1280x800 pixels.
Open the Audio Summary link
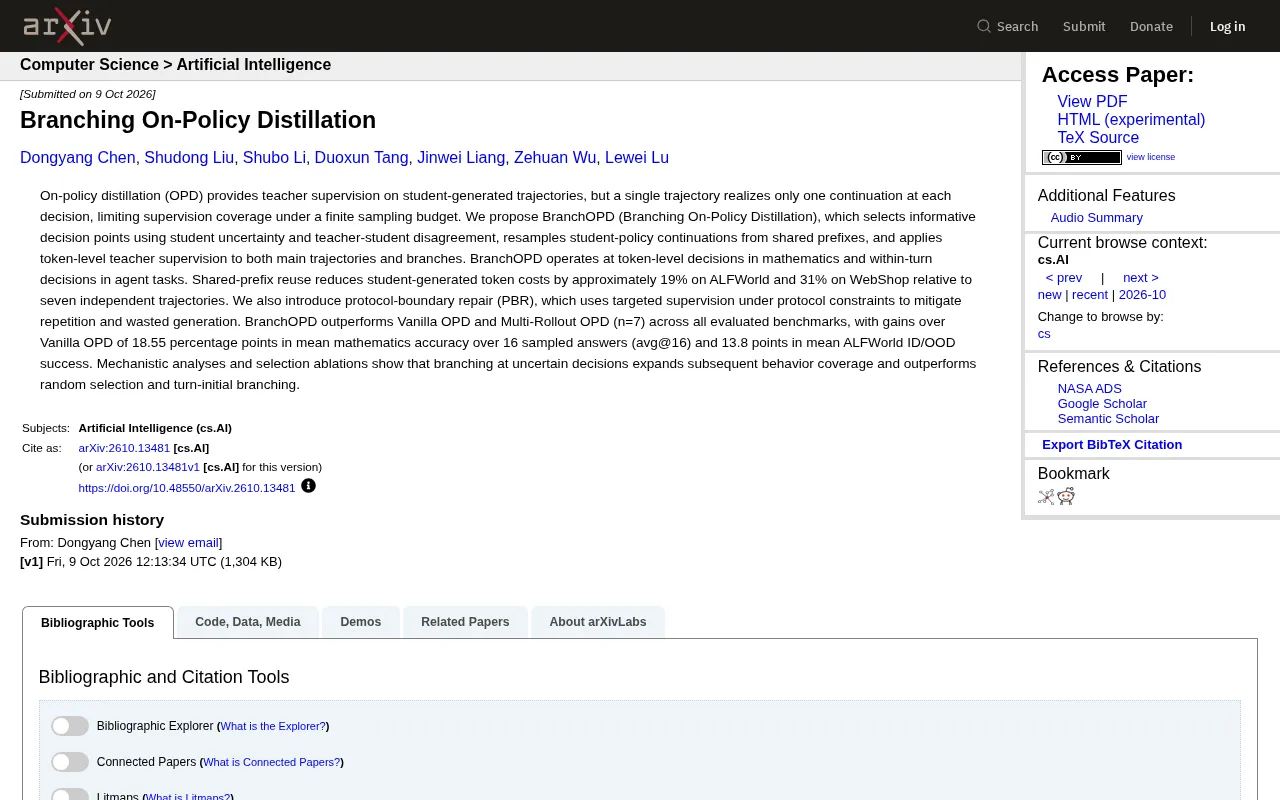click(1096, 218)
